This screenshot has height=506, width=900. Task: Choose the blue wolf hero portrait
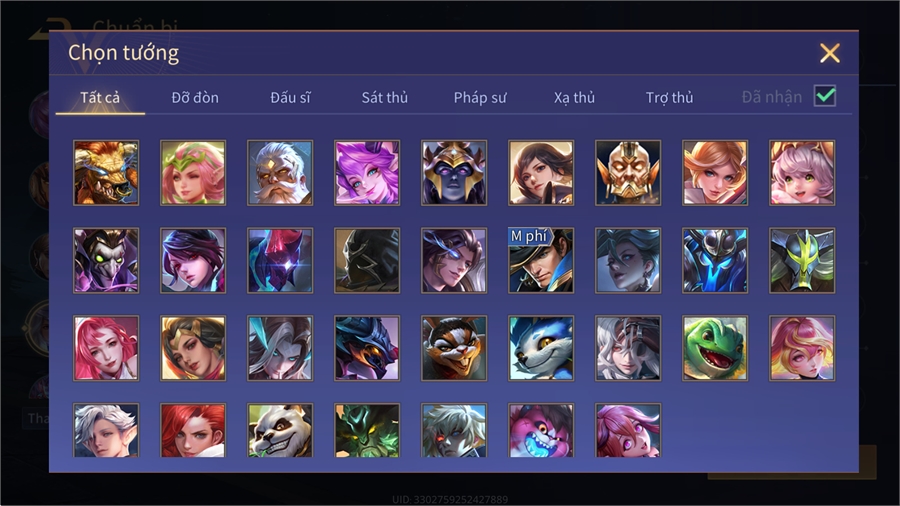pos(541,348)
